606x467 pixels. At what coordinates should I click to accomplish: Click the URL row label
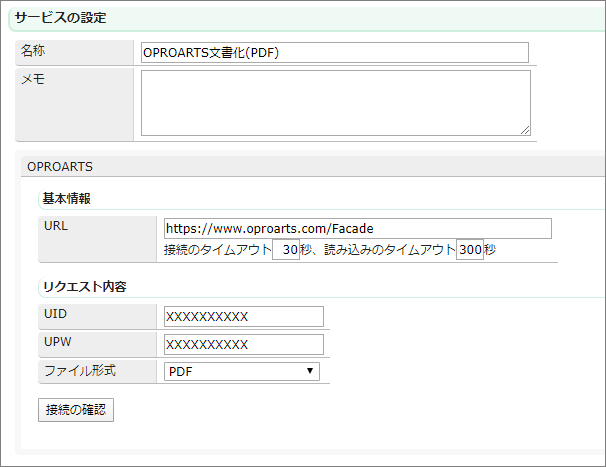point(56,226)
